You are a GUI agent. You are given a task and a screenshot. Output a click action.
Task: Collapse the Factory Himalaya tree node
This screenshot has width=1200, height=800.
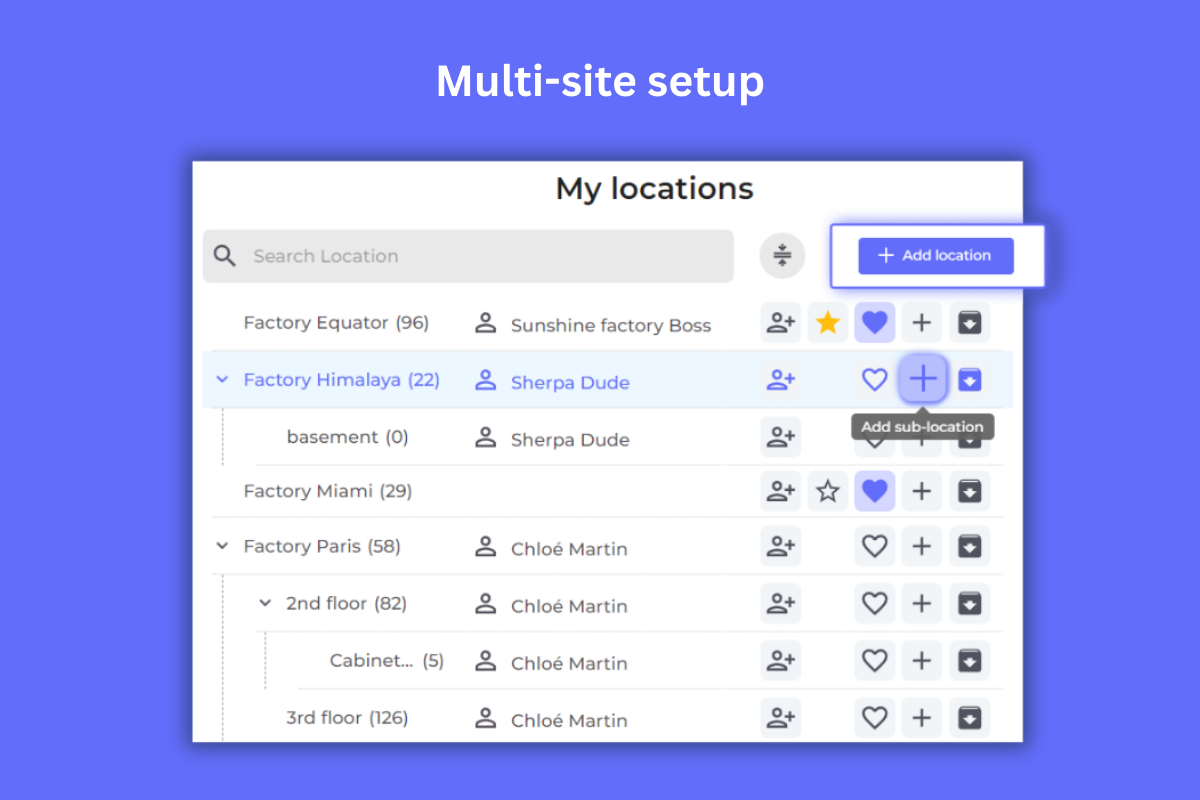click(x=222, y=380)
